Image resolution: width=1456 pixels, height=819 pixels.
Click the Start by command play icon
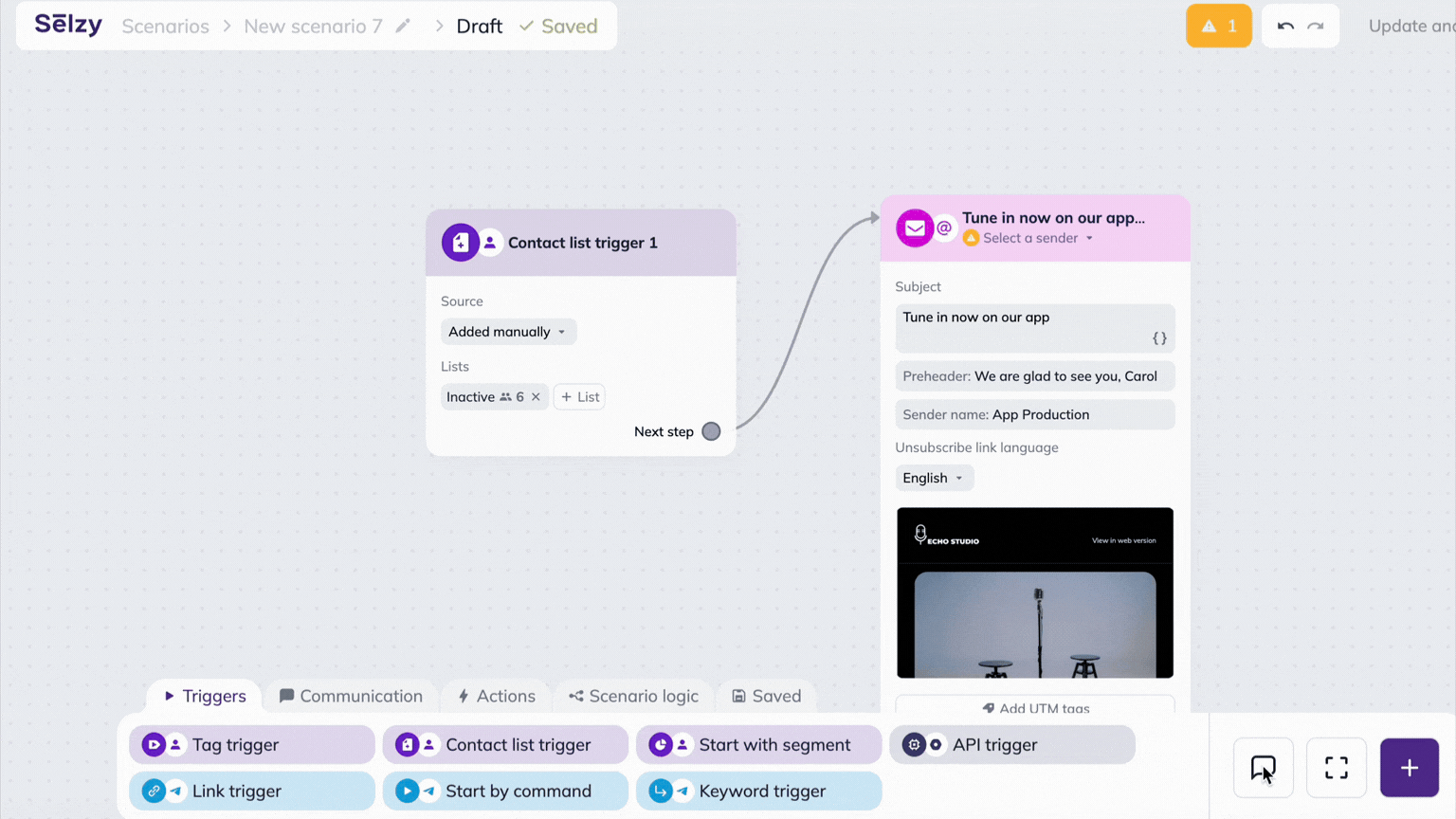tap(407, 791)
